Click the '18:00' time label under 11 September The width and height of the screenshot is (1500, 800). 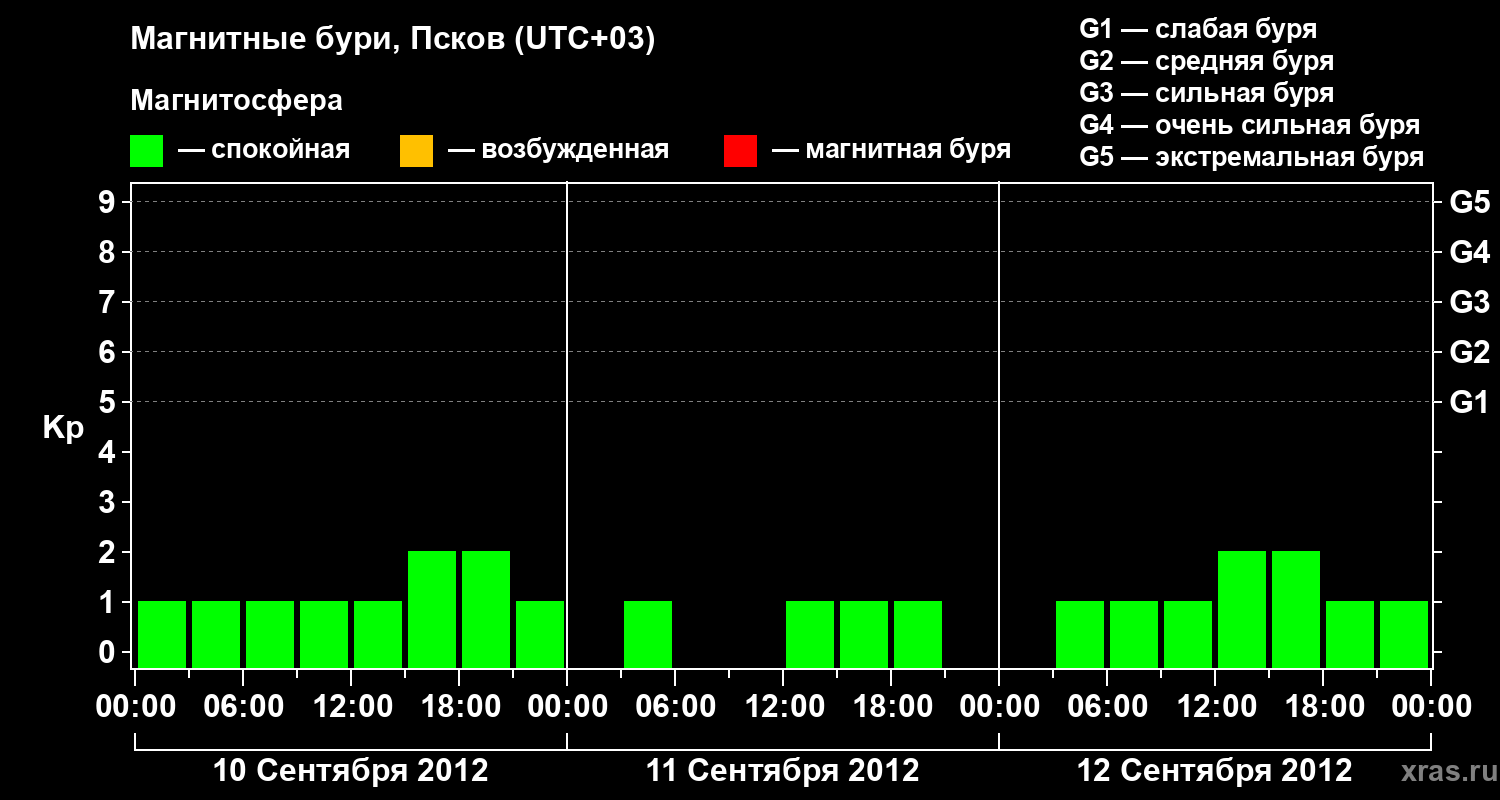pyautogui.click(x=891, y=706)
